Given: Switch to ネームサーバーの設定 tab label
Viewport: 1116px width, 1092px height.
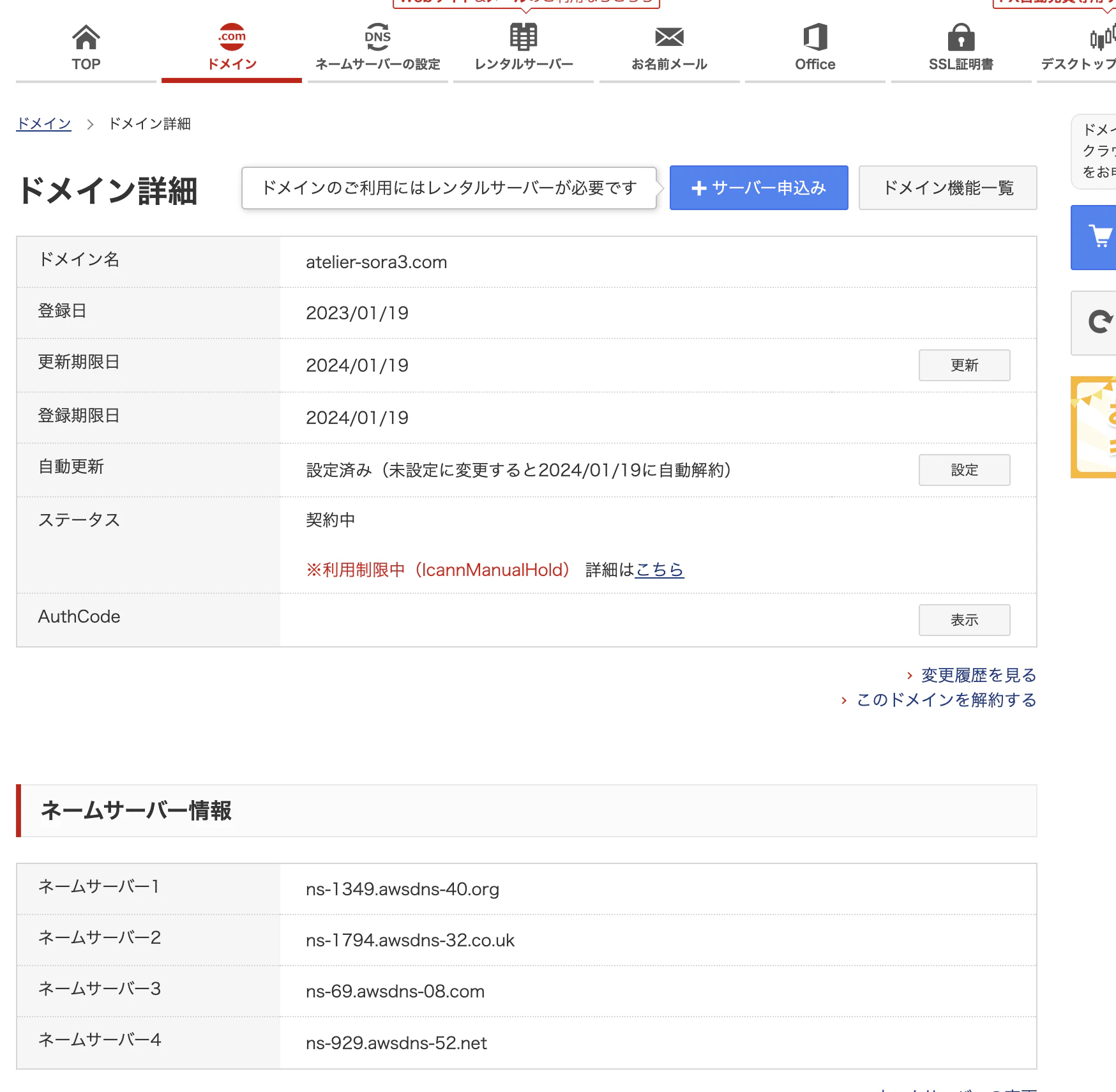Looking at the screenshot, I should 378,64.
